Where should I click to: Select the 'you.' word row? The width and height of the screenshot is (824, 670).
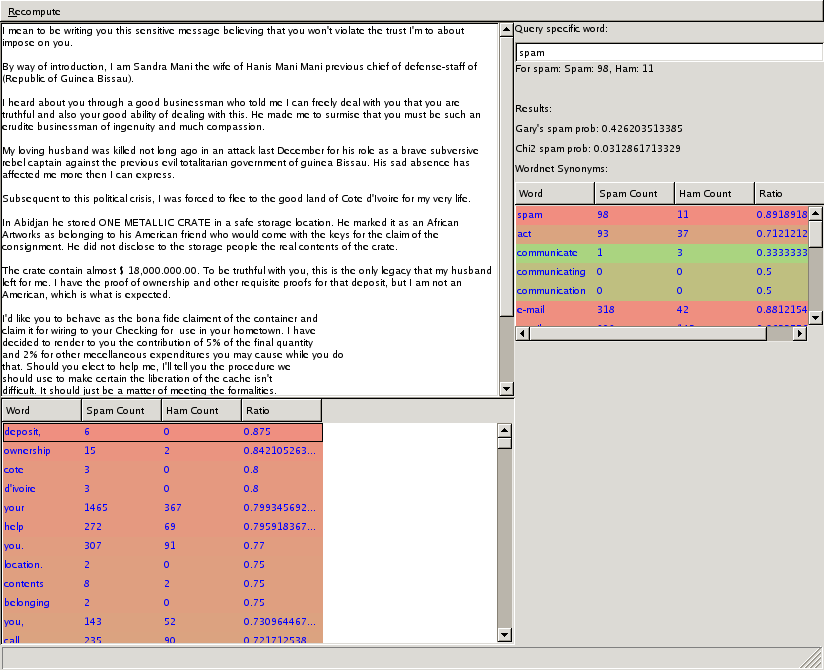(x=162, y=545)
